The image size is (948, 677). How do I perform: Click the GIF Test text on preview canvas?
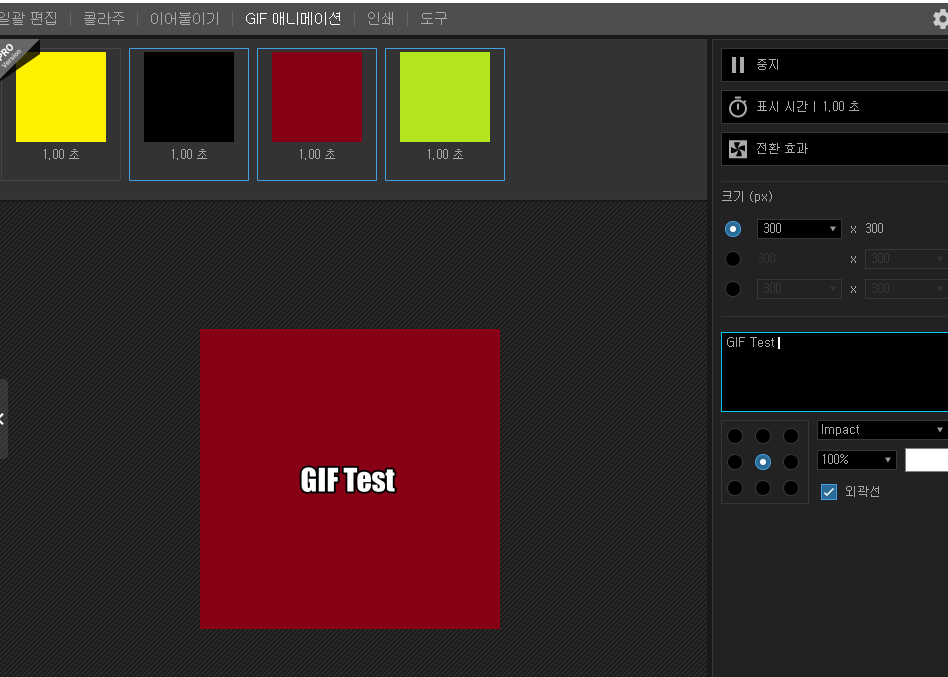pyautogui.click(x=348, y=480)
